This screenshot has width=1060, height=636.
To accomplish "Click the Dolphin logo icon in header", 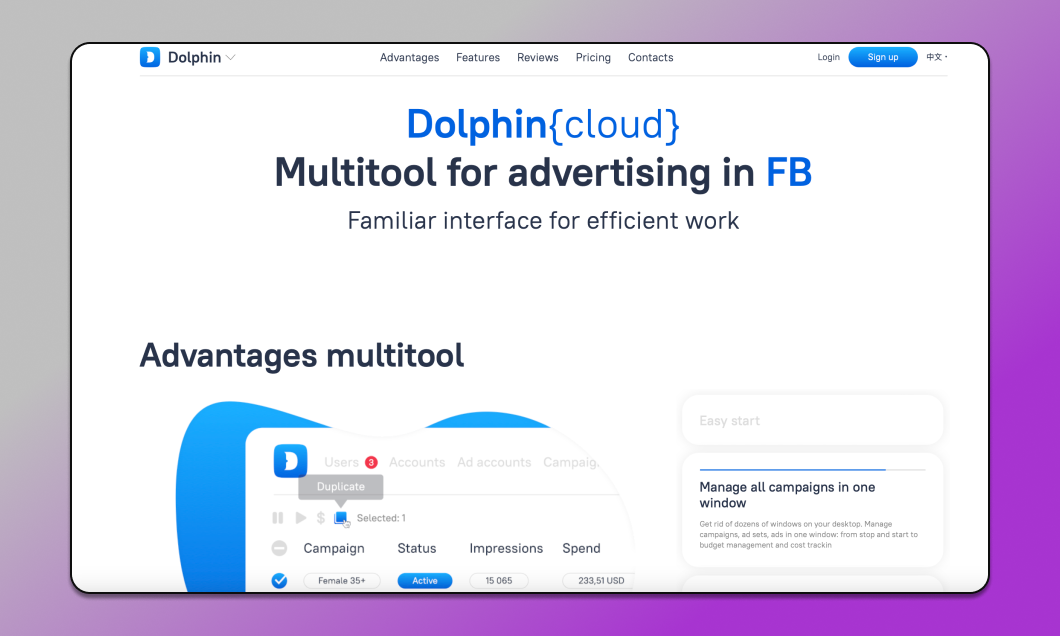I will click(149, 57).
